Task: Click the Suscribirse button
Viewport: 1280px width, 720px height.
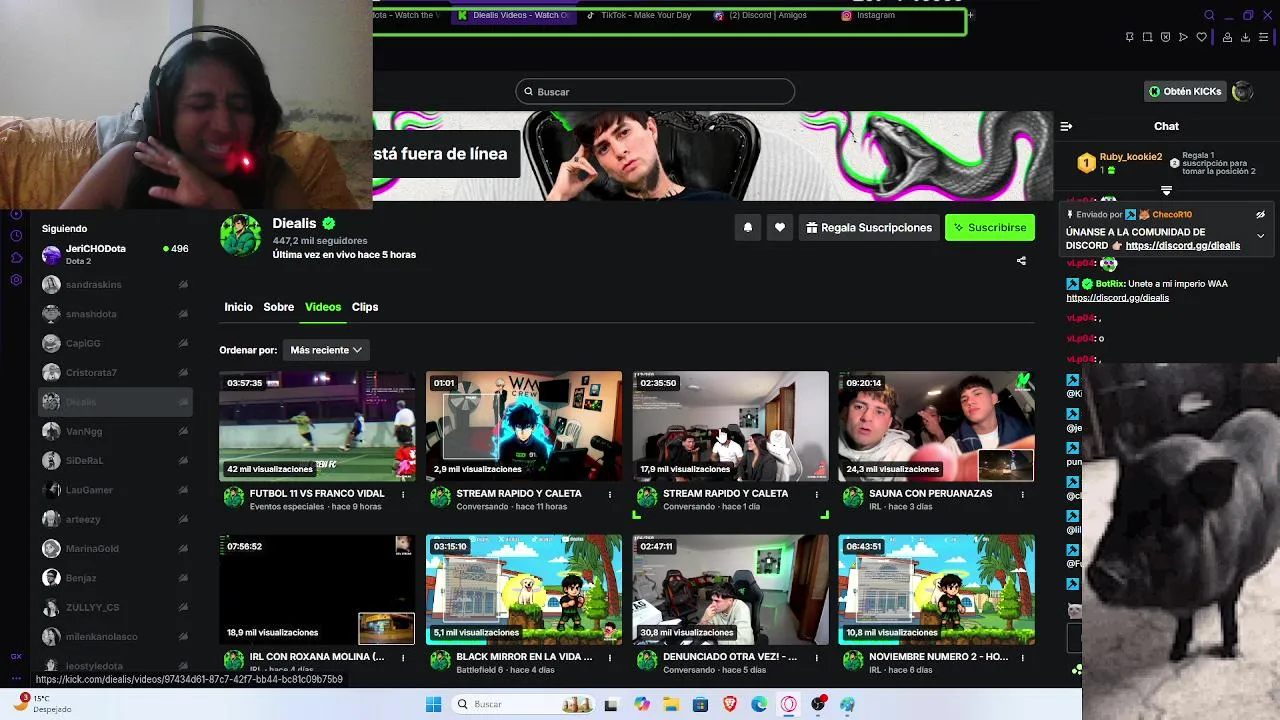Action: [989, 228]
